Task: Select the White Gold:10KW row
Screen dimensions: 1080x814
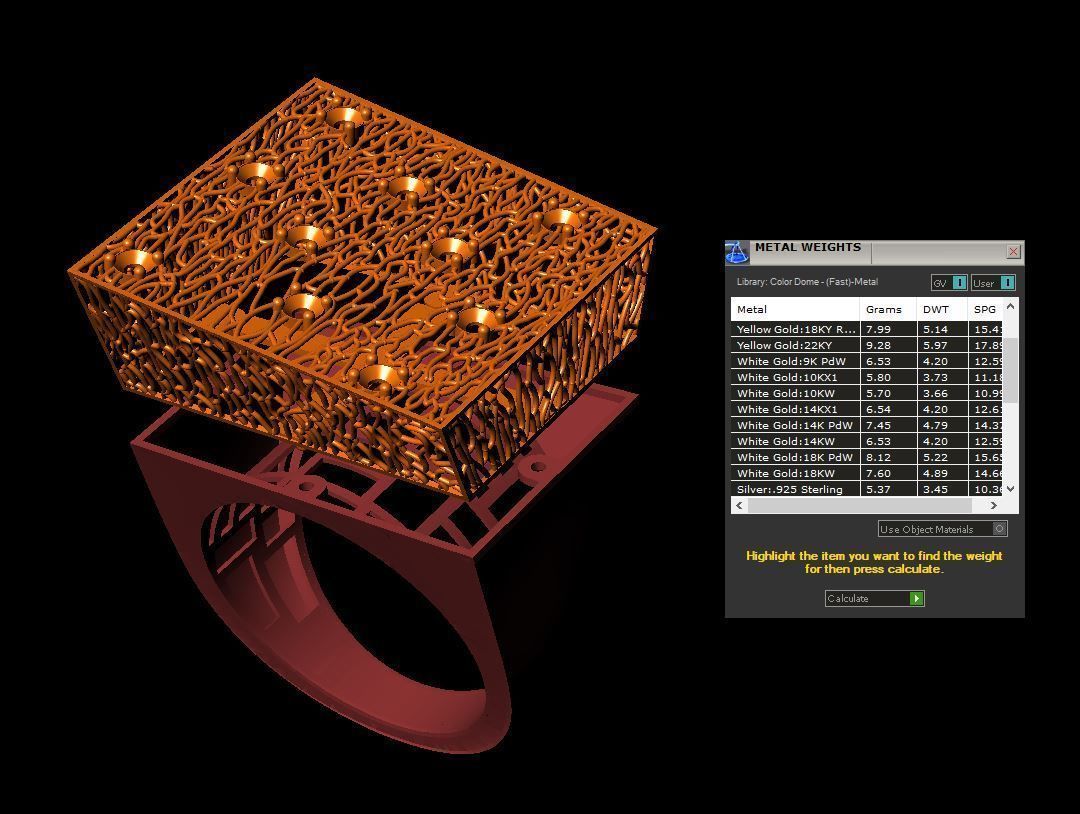Action: 866,393
